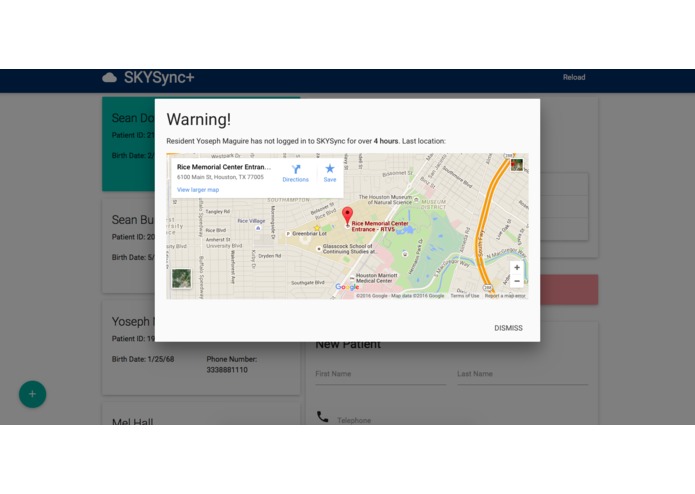Viewport: 695px width, 494px height.
Task: Click the Greenbriar Lot map label
Action: point(309,233)
